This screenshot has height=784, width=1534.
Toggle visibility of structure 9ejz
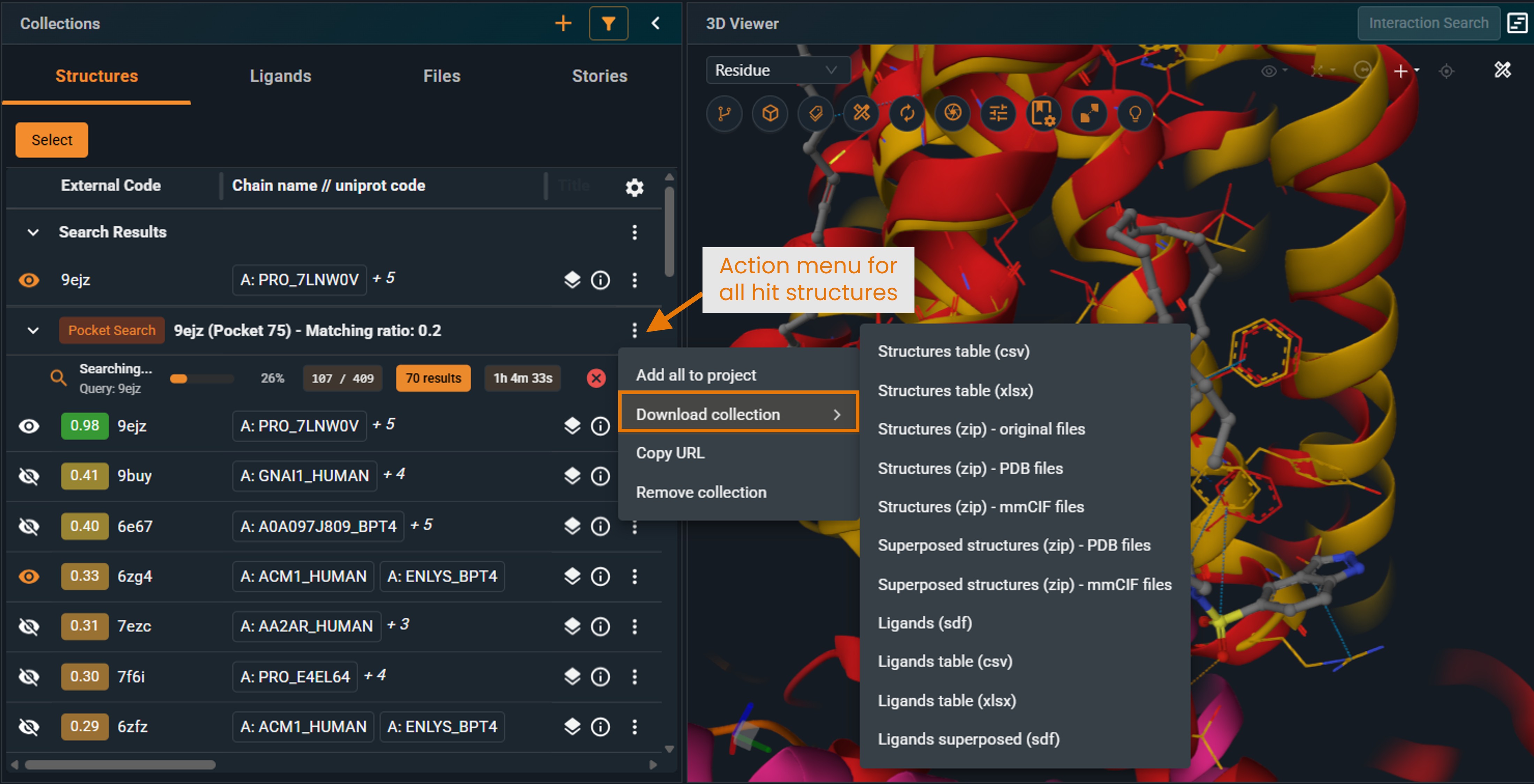[x=29, y=280]
